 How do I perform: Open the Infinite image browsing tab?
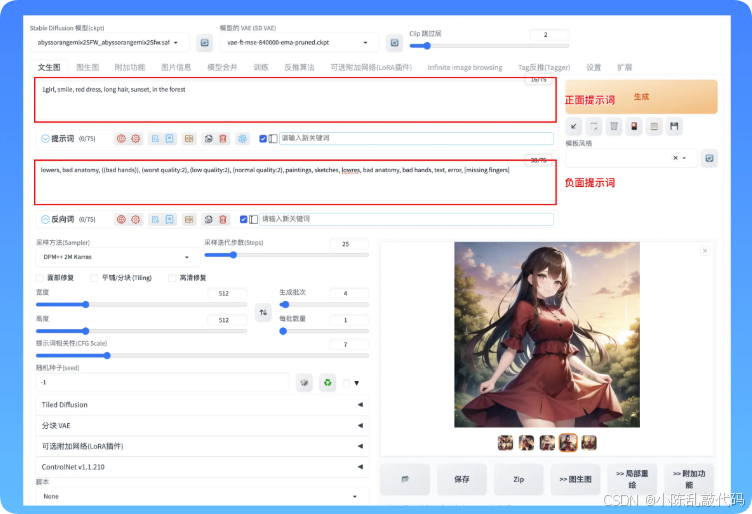pos(465,68)
